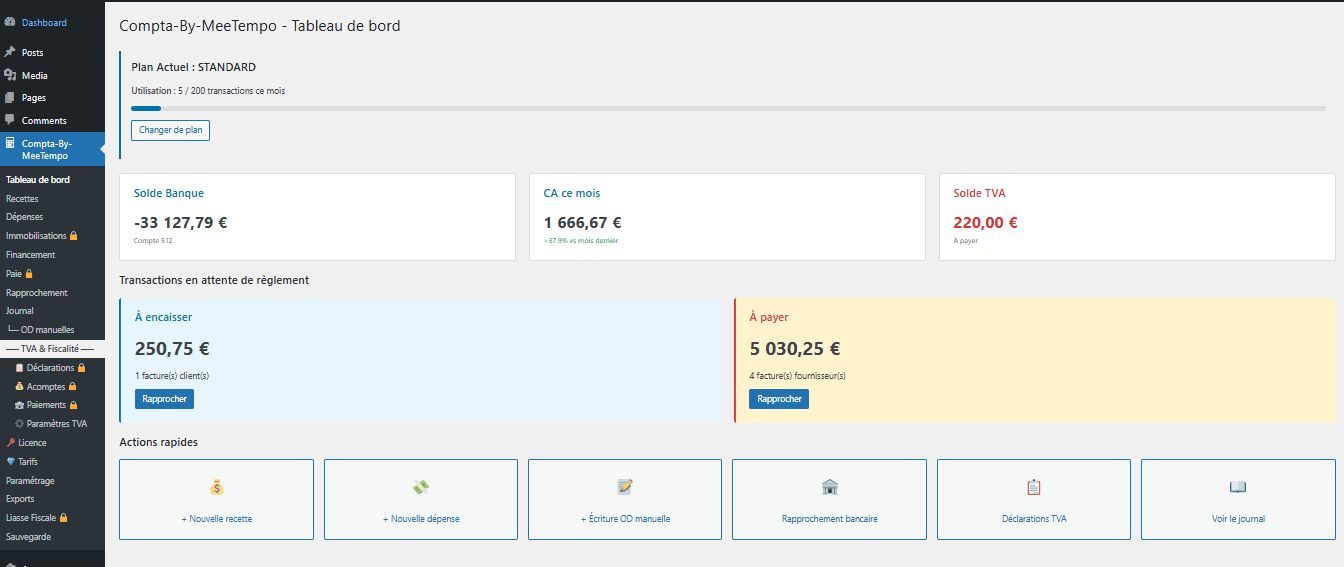Open Tableau de bord submenu item
The height and width of the screenshot is (567, 1344).
click(x=38, y=180)
